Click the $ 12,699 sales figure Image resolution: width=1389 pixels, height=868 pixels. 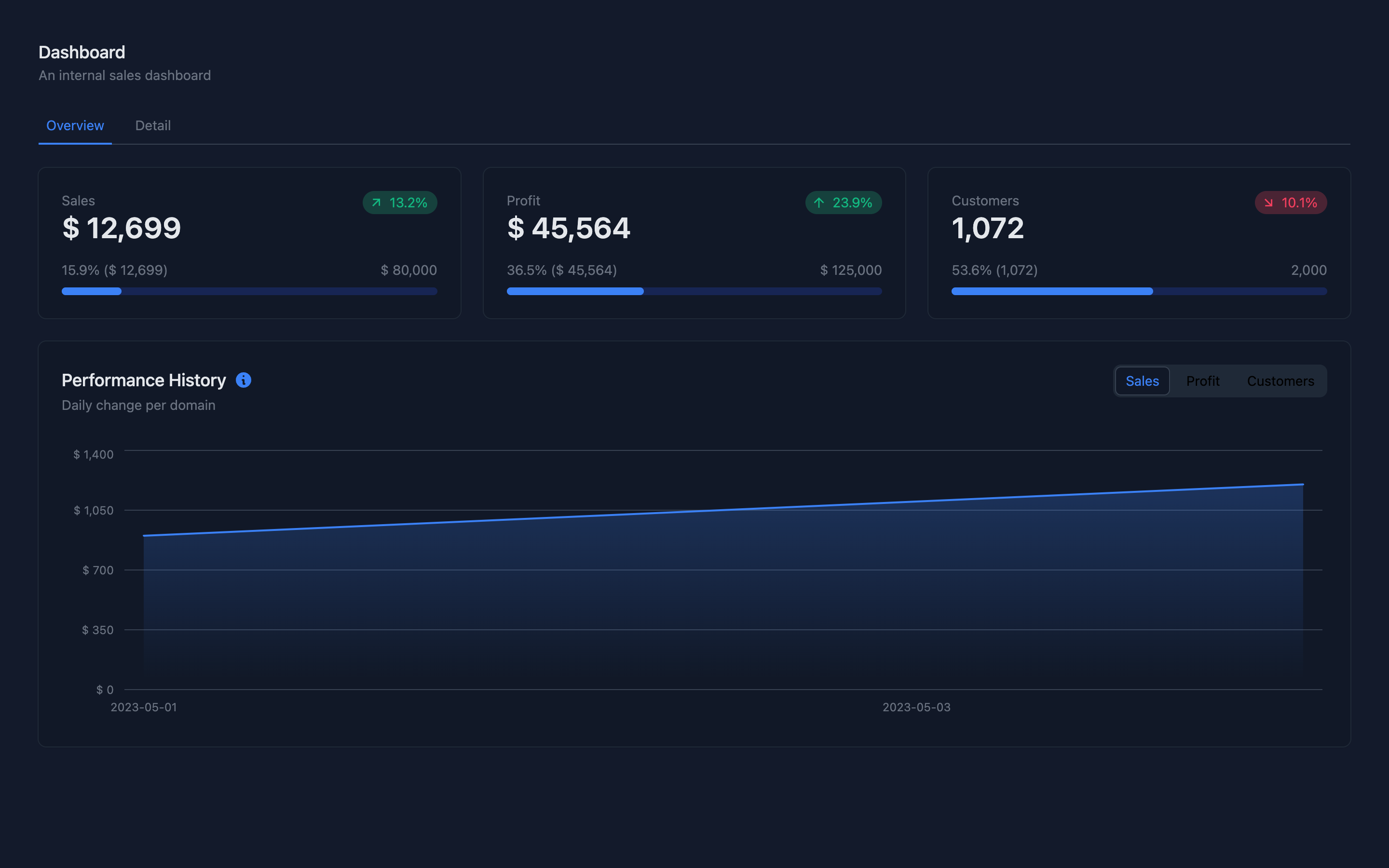pos(122,229)
